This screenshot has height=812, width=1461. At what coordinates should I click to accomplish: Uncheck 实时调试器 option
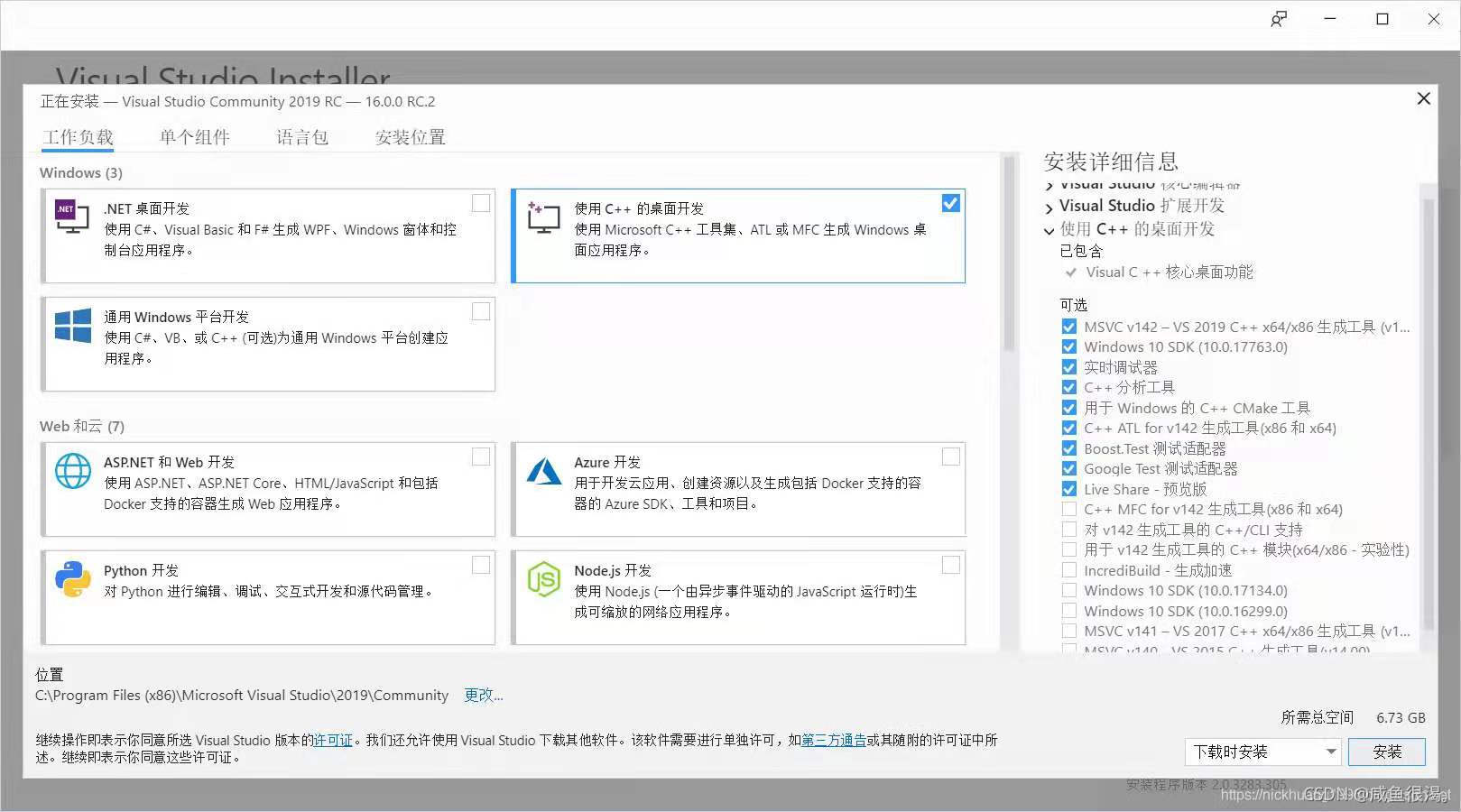pos(1069,367)
